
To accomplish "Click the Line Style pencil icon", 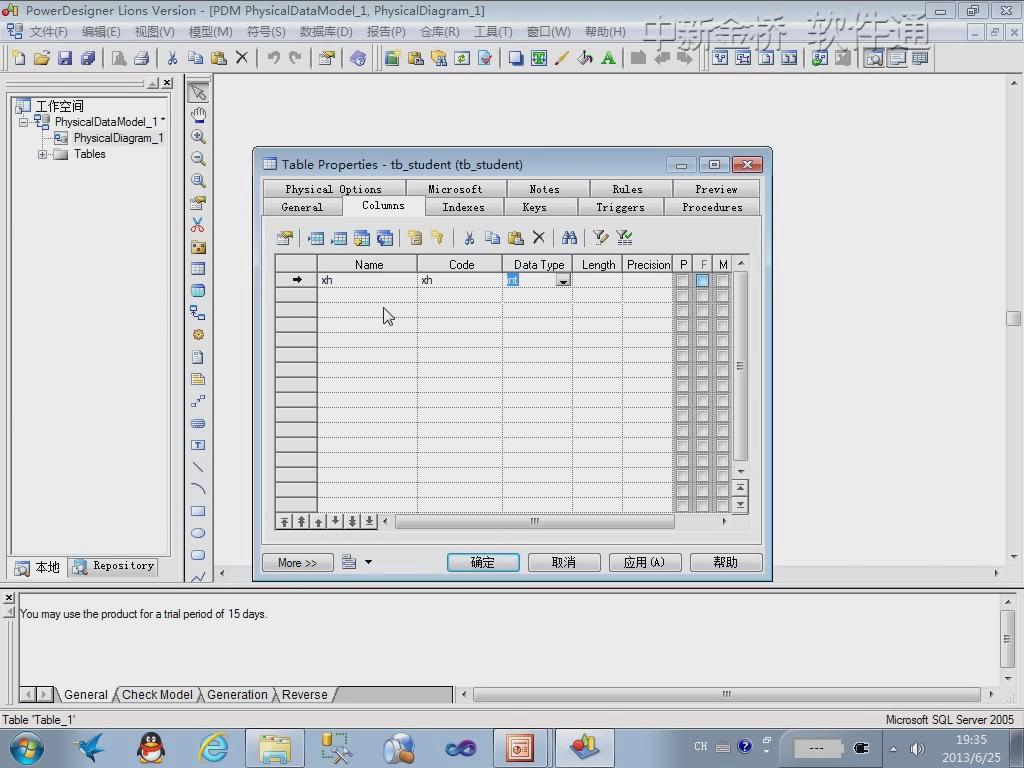I will [561, 58].
